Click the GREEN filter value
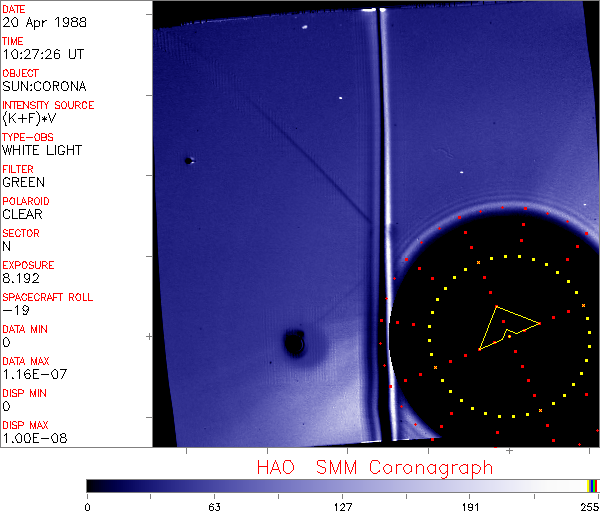 coord(24,183)
